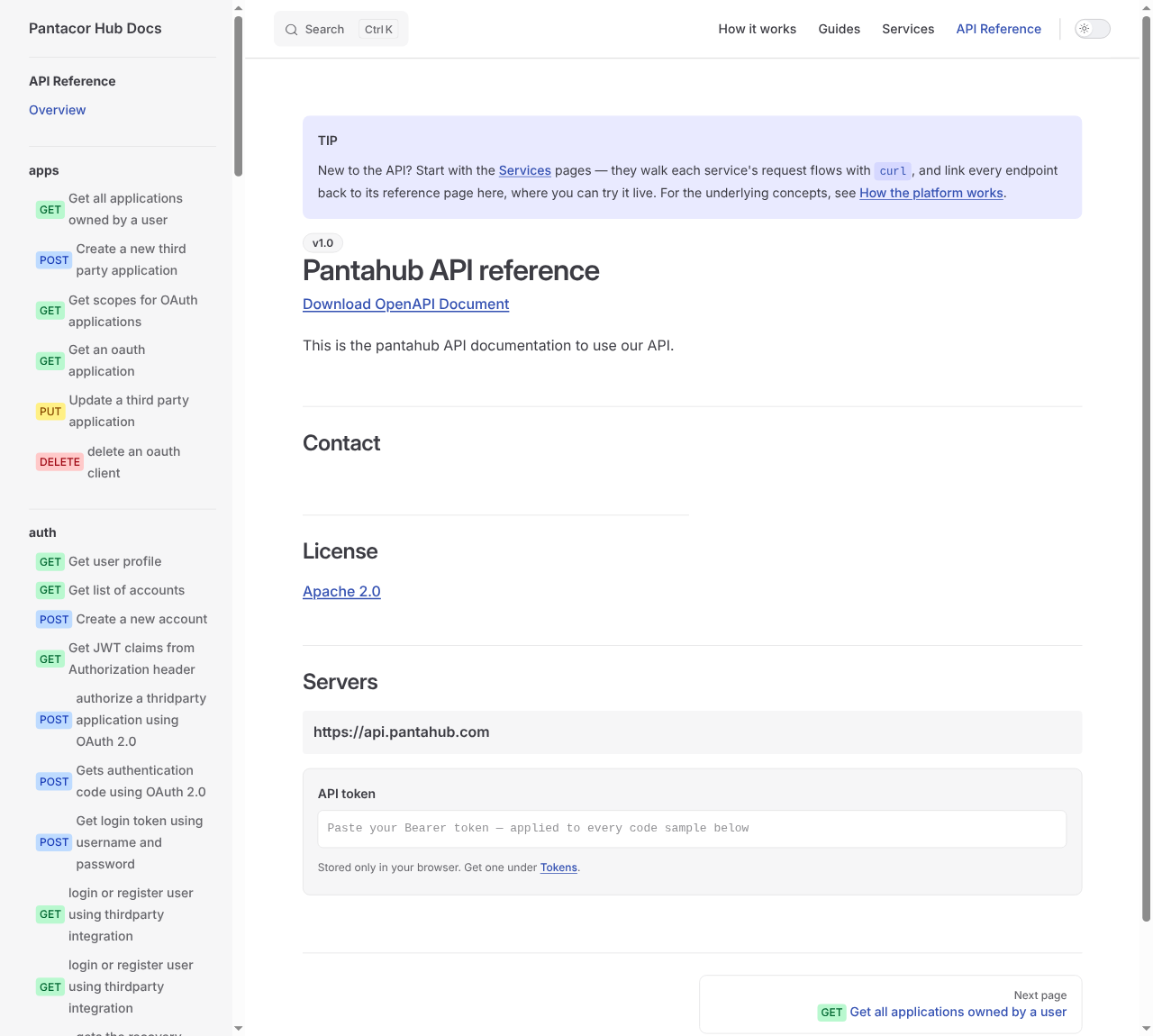The height and width of the screenshot is (1036, 1153).
Task: Click the sidebar scrollbar thumb
Action: click(238, 95)
